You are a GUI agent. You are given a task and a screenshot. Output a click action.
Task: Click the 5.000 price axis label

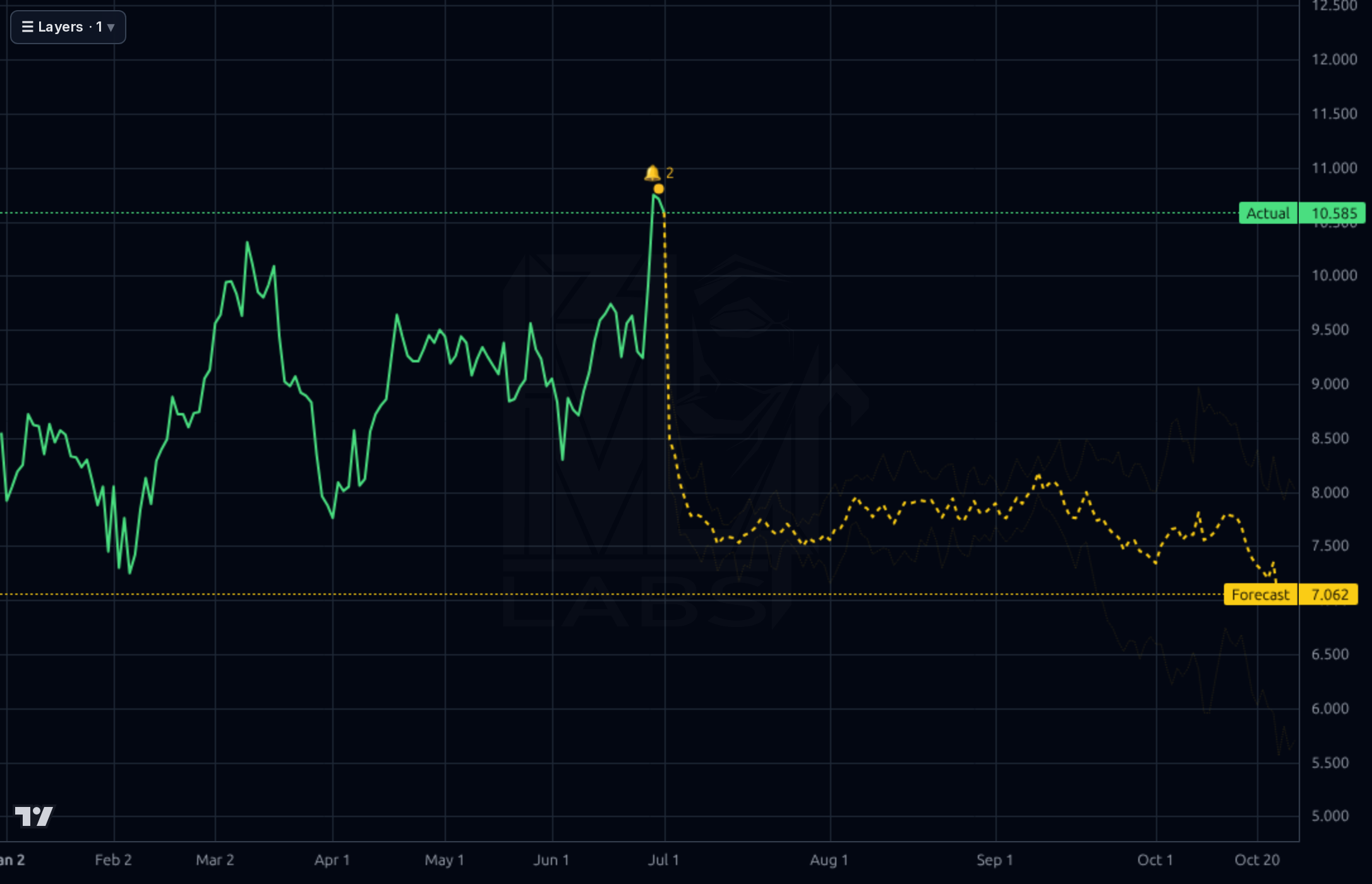tap(1330, 816)
